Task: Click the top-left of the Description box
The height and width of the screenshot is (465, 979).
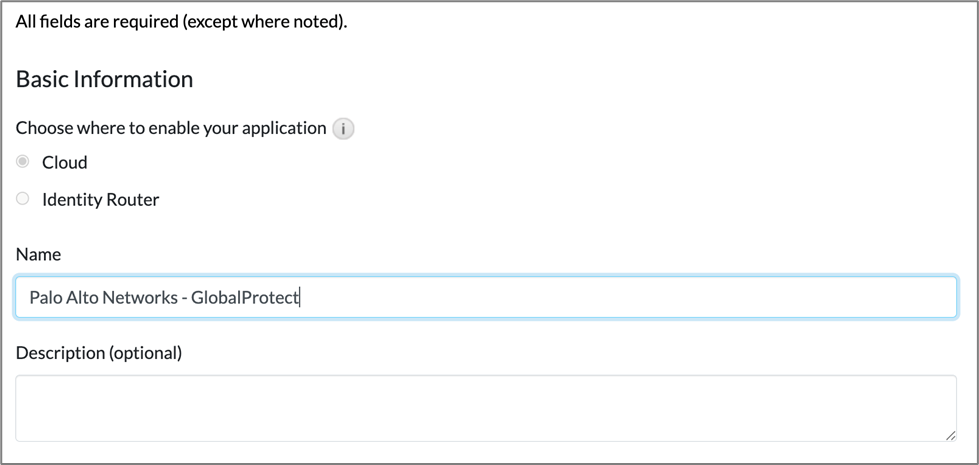Action: tap(30, 386)
